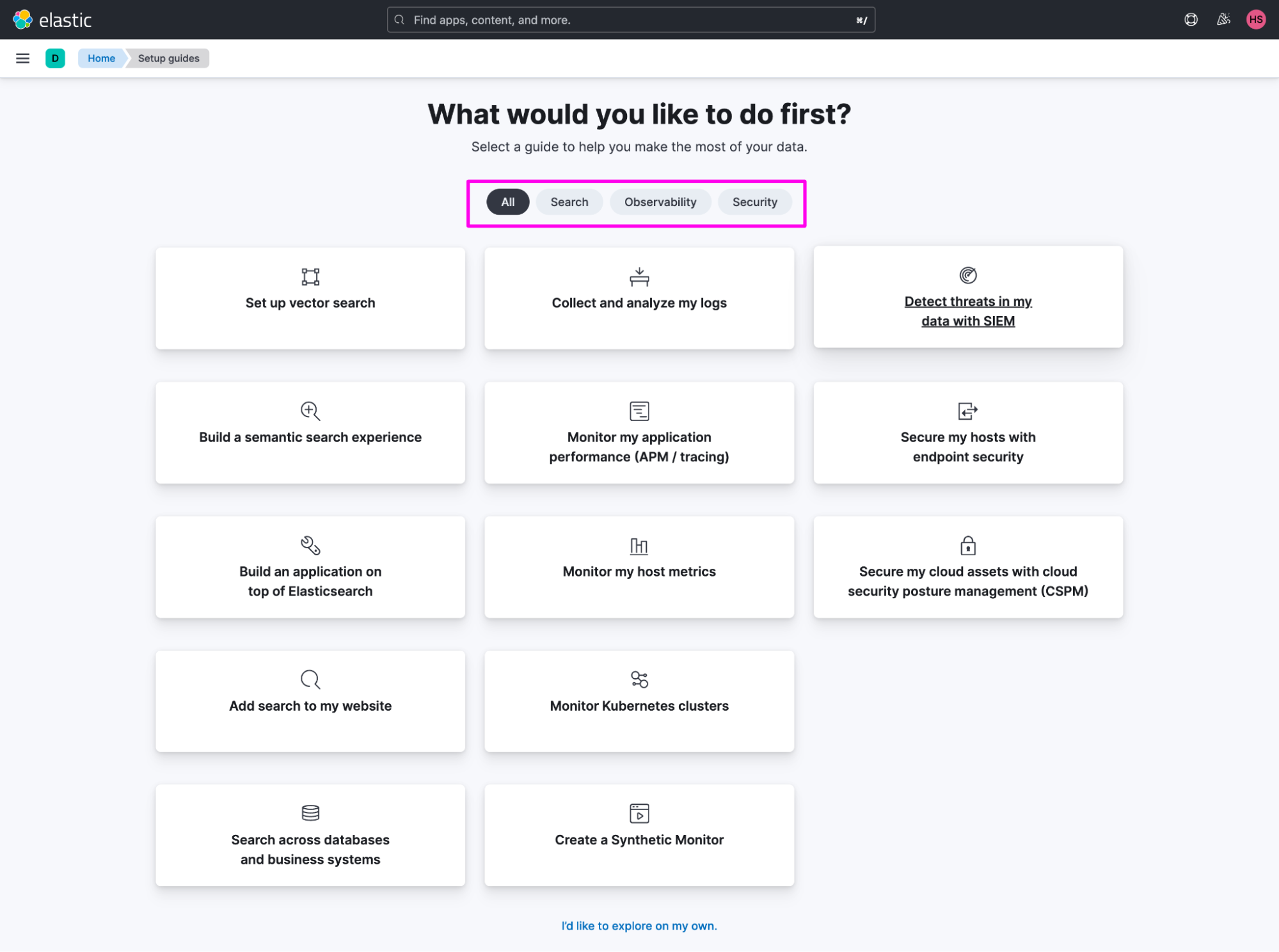Click the semantic search experience icon
The width and height of the screenshot is (1279, 952).
click(309, 410)
